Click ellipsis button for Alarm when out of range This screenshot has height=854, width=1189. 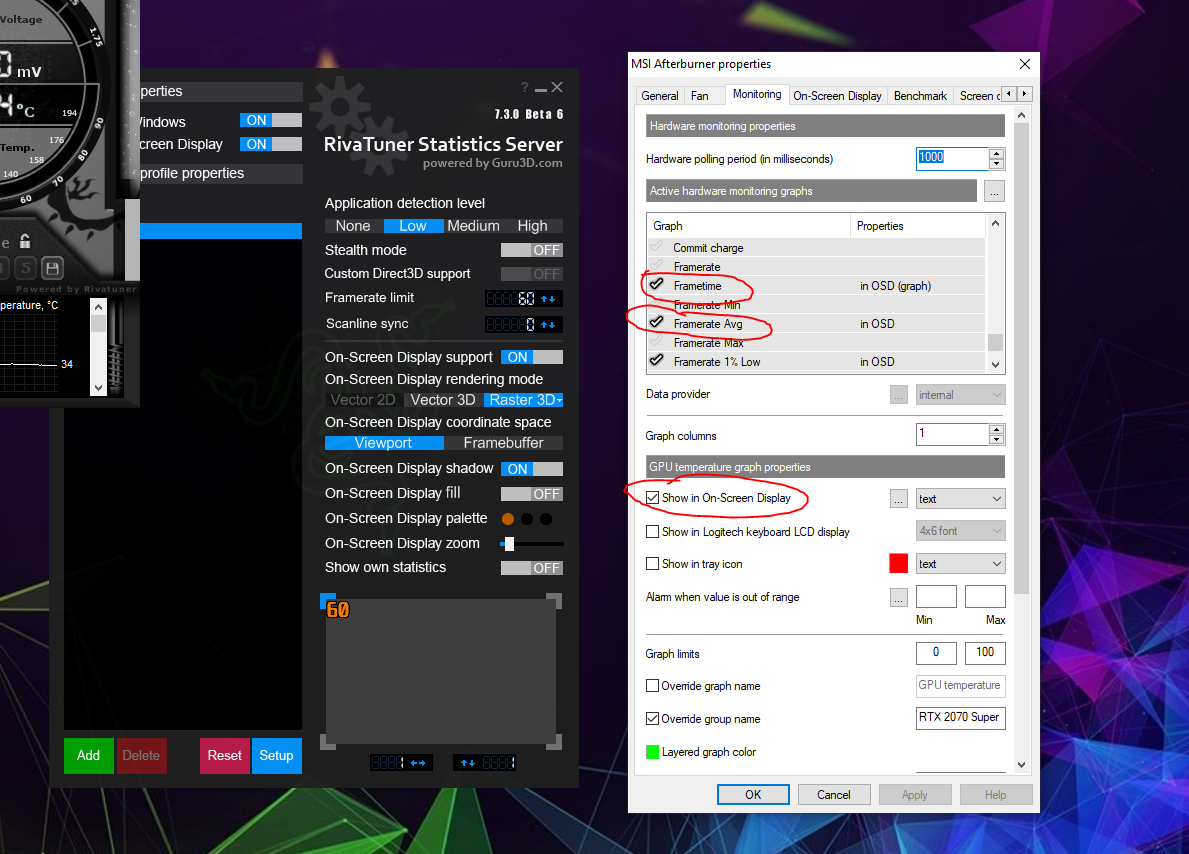(899, 598)
